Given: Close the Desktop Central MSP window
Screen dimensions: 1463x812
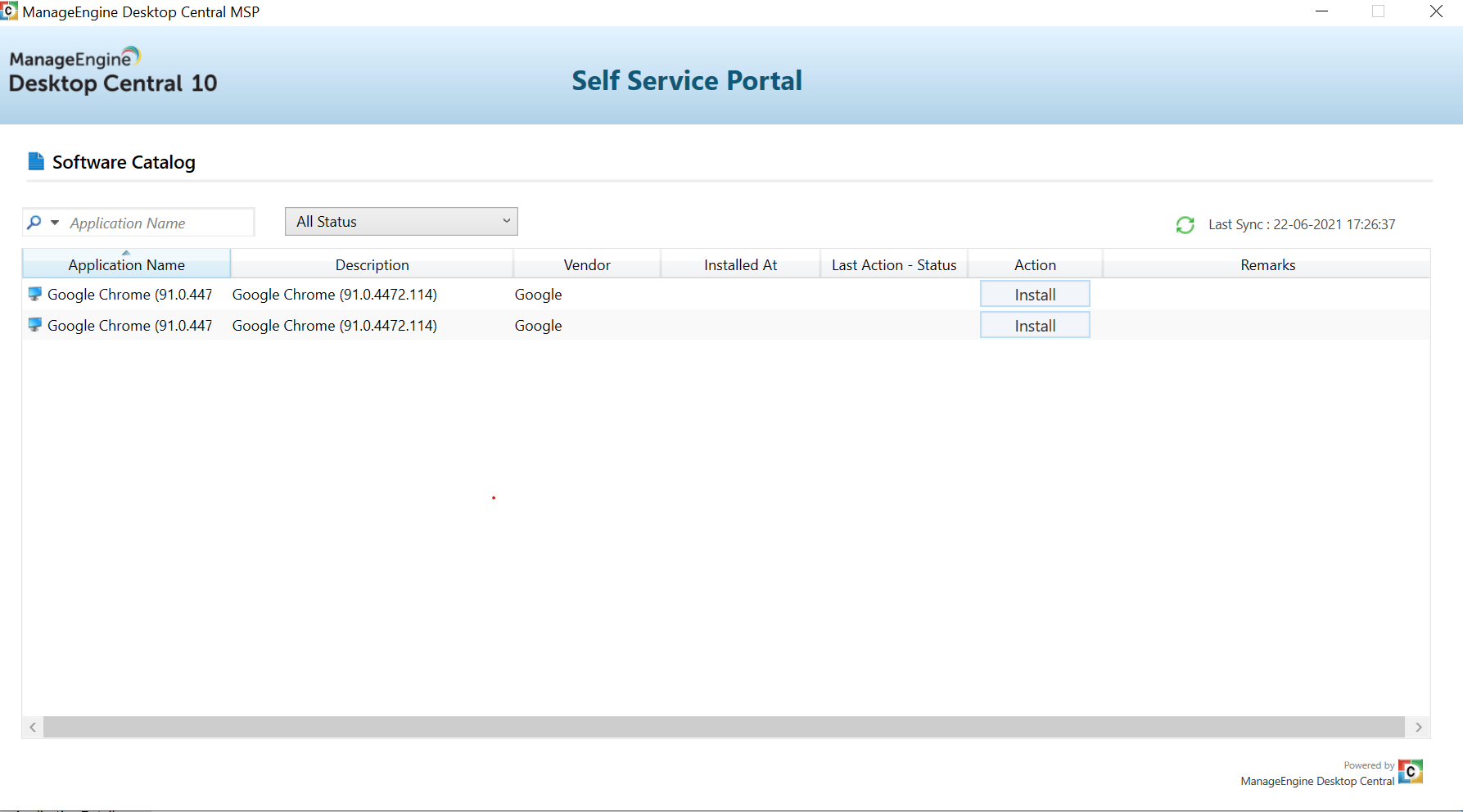Looking at the screenshot, I should tap(1436, 11).
